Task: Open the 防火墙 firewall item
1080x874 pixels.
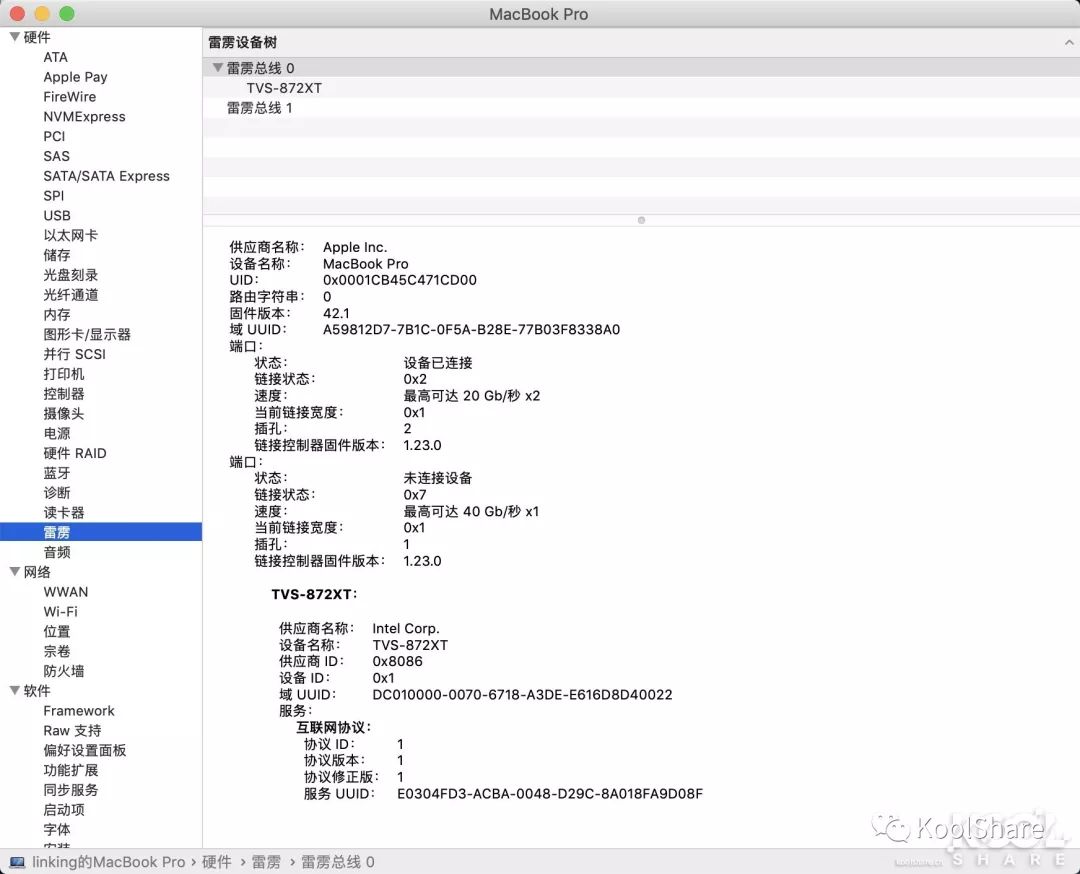Action: point(63,672)
